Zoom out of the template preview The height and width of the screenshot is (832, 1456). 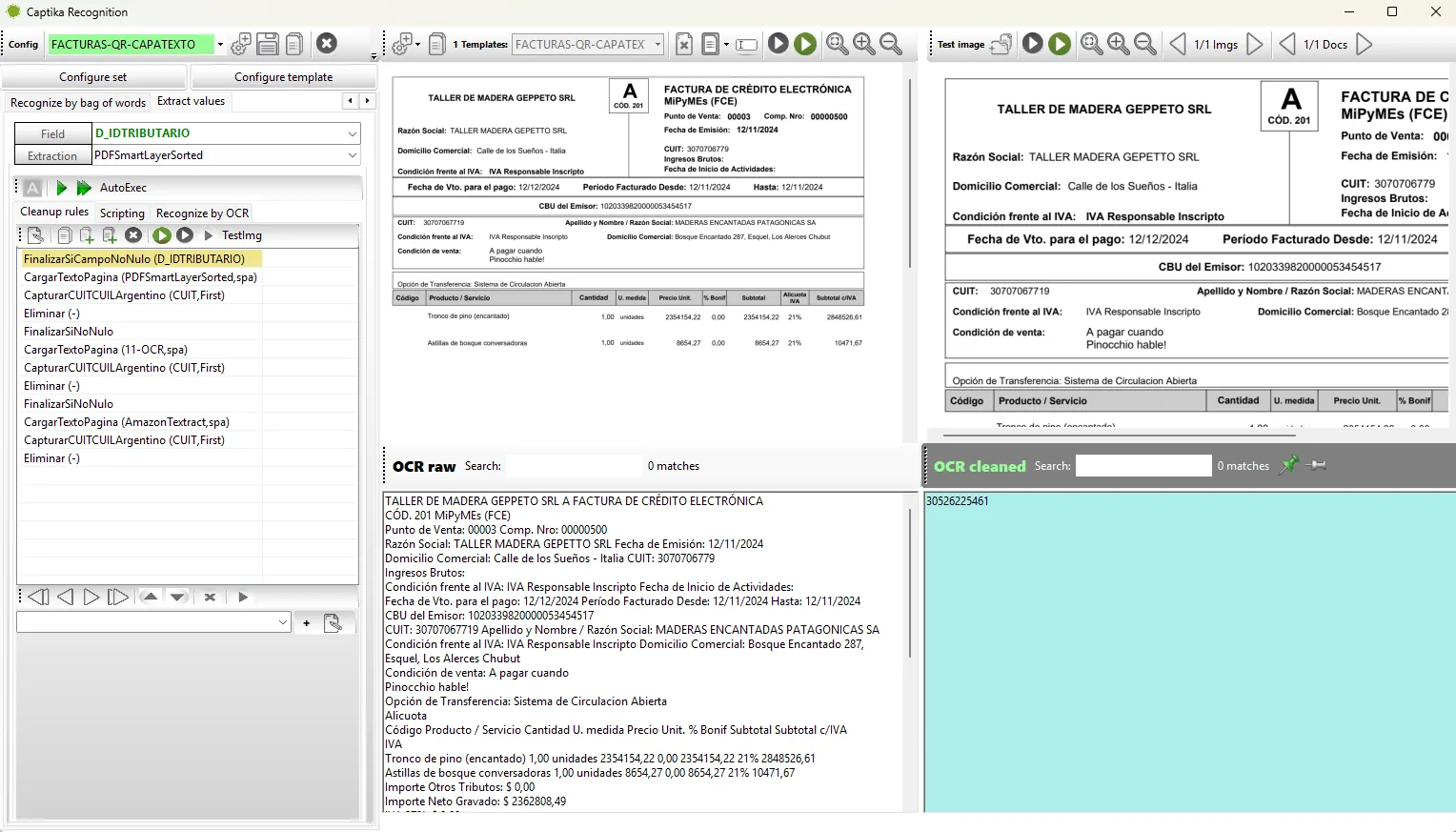tap(891, 44)
